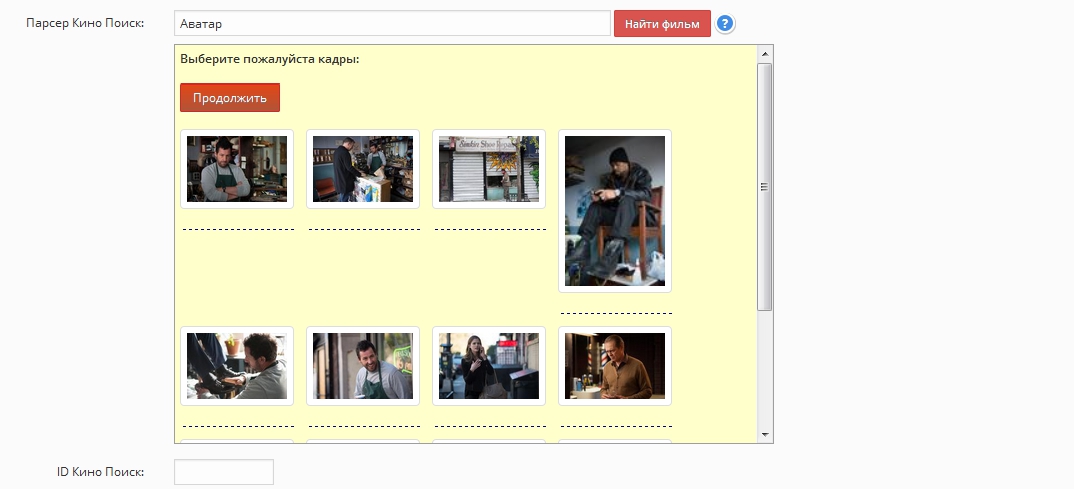Click the Продолжить button
Viewport: 1074px width, 489px height.
click(x=229, y=97)
